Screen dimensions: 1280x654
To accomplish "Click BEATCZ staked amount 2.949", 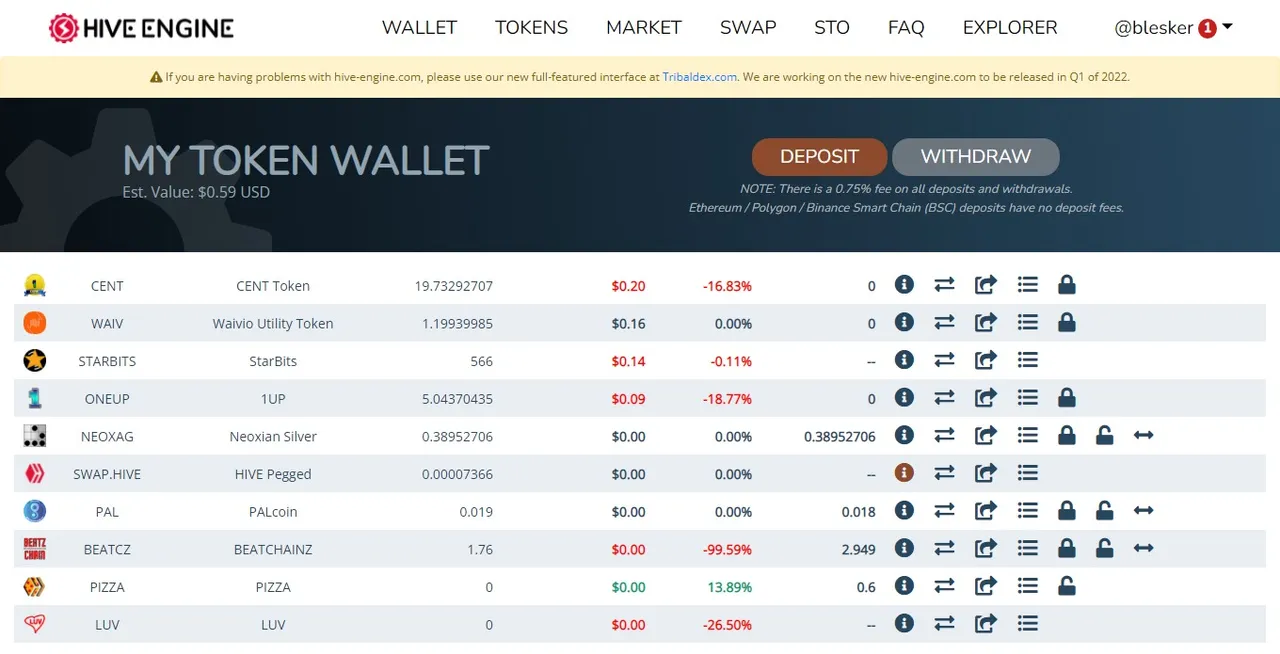I will [x=859, y=549].
